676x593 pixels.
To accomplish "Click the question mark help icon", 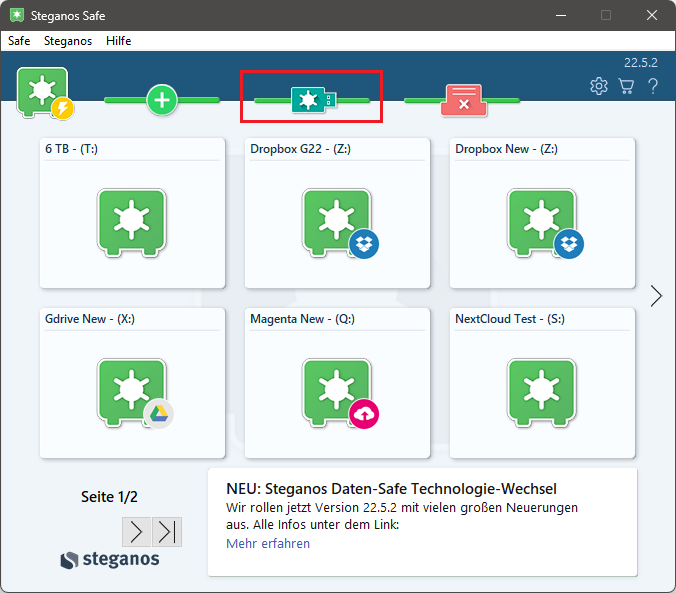I will click(653, 86).
